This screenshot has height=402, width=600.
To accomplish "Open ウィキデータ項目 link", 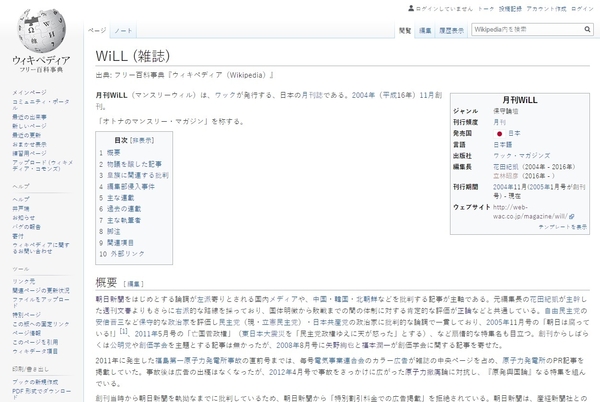I will coord(35,352).
